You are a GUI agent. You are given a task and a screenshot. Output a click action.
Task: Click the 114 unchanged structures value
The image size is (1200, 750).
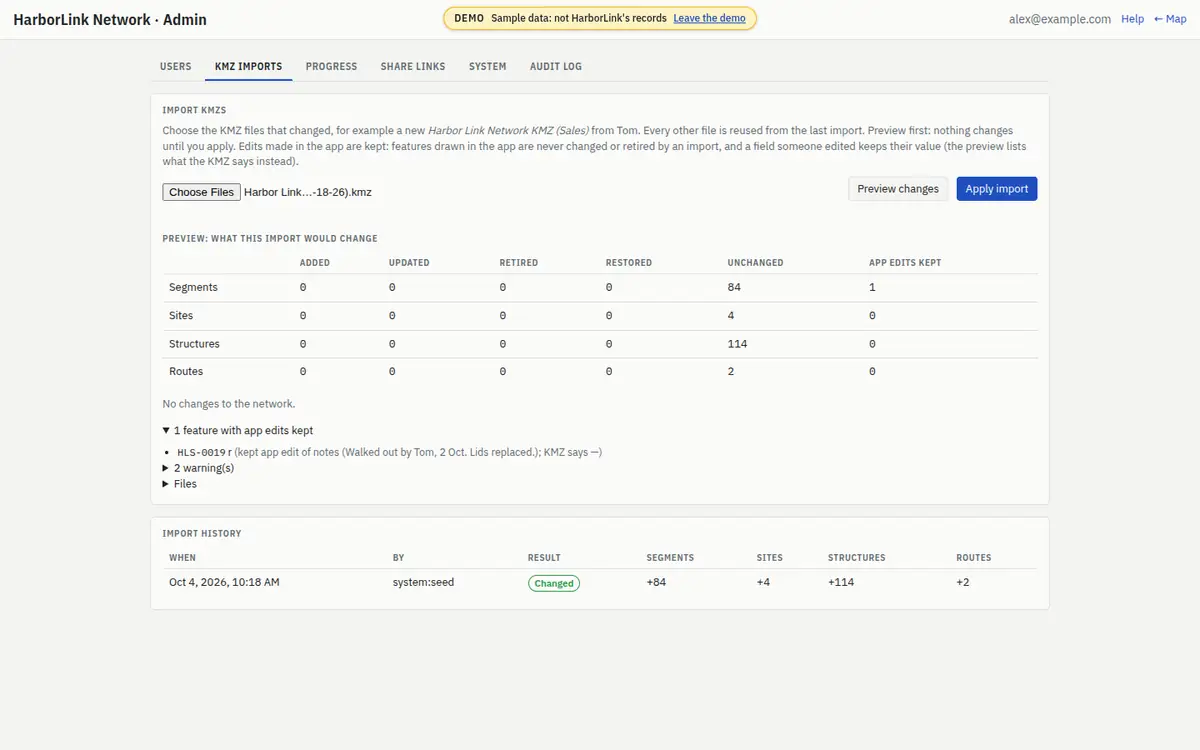[737, 343]
